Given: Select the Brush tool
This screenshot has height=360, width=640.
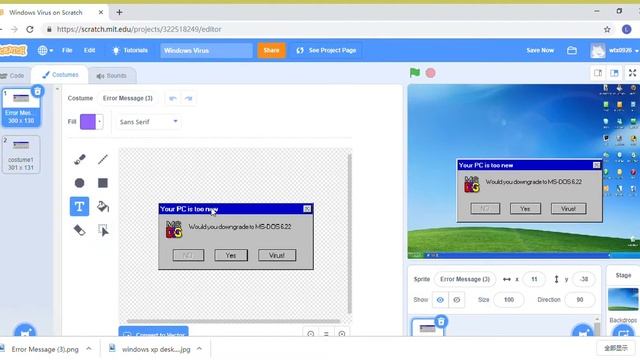Looking at the screenshot, I should 80,159.
